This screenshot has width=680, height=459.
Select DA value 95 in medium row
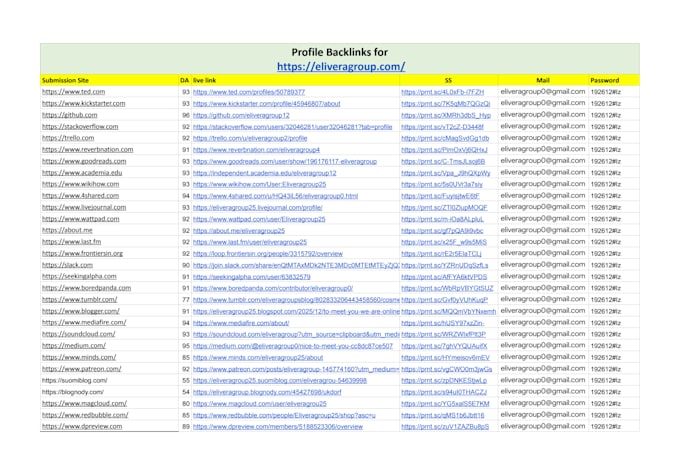[x=186, y=346]
